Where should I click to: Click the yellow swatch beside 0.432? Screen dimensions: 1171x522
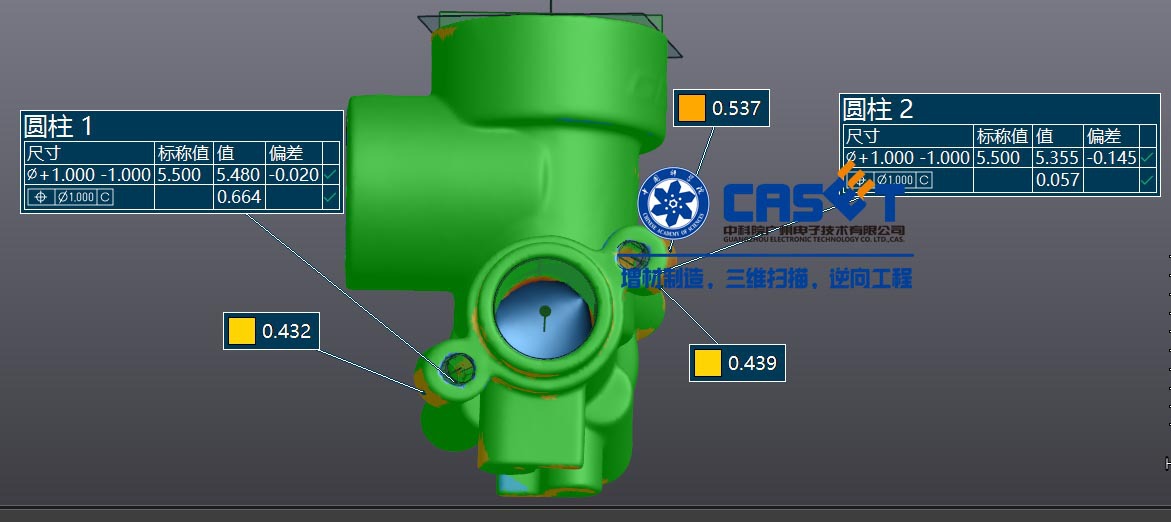[x=241, y=331]
